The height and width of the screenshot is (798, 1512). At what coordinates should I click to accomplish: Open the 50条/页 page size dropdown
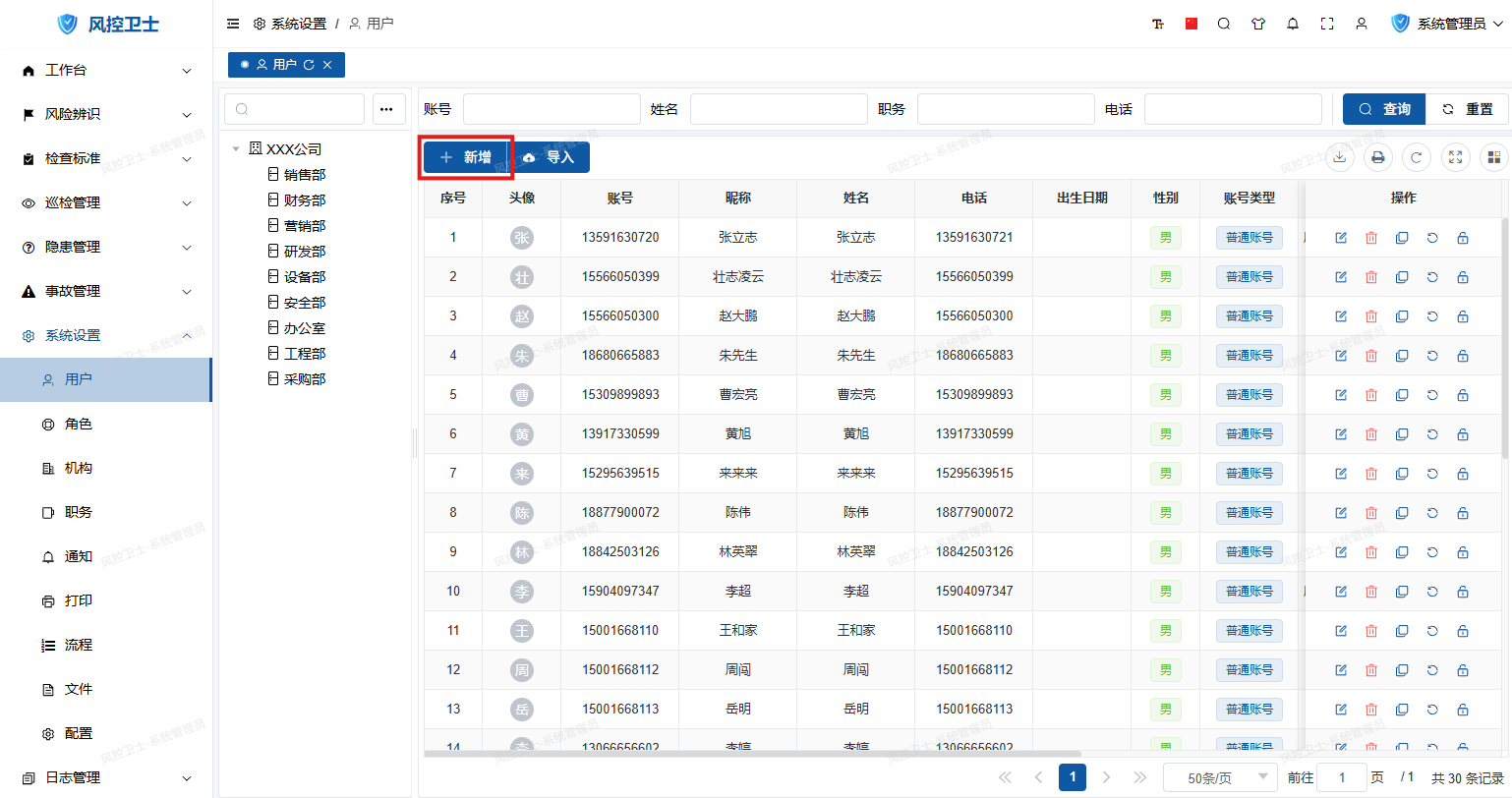point(1220,777)
